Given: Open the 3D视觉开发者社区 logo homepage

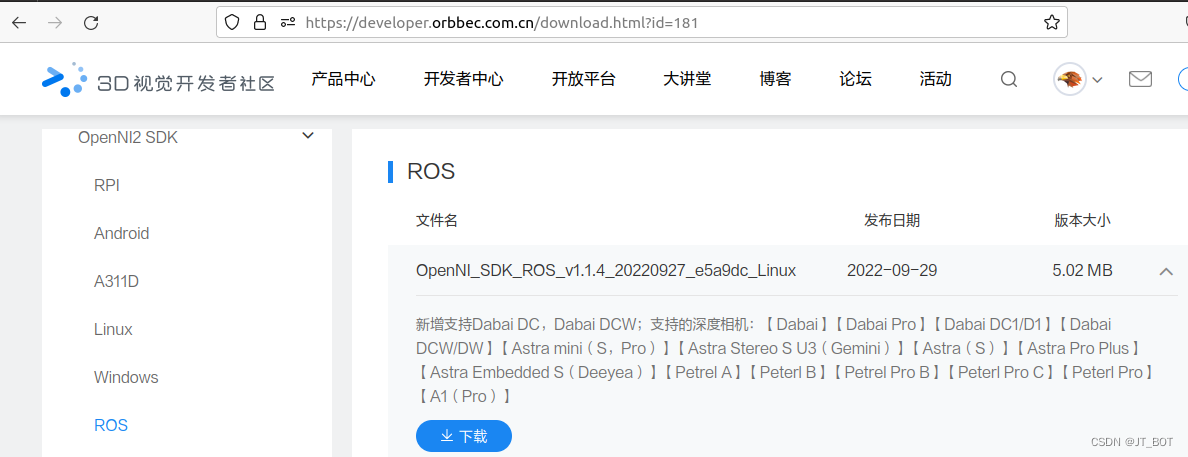Looking at the screenshot, I should [x=158, y=80].
